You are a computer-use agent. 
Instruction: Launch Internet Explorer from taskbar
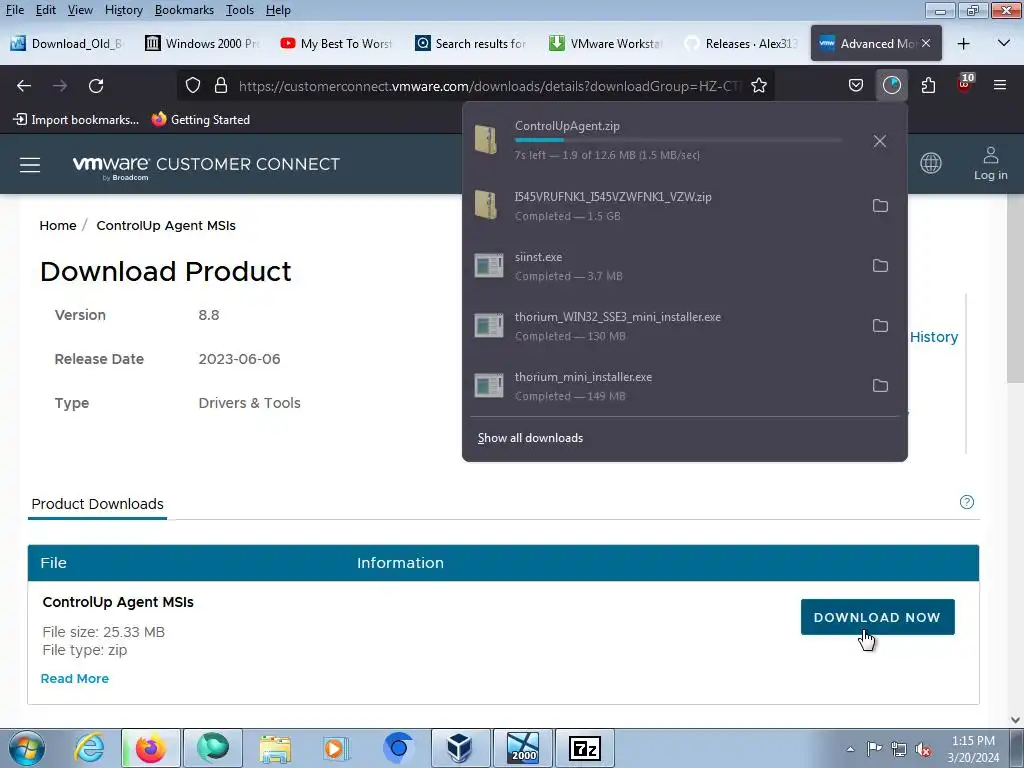click(x=89, y=748)
